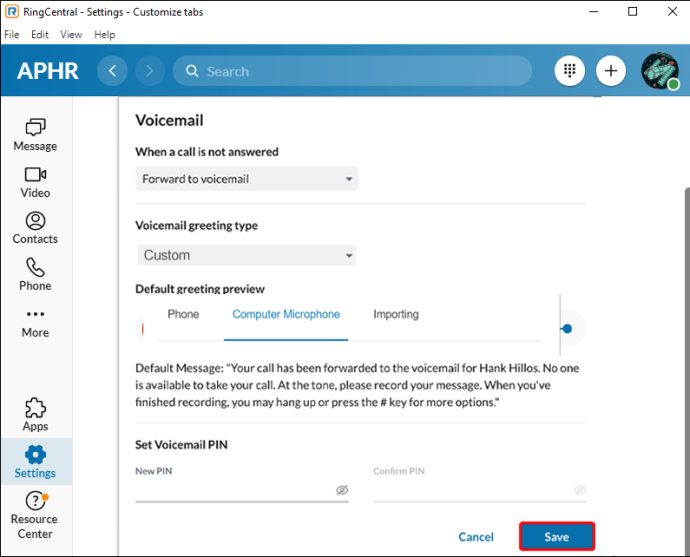Viewport: 690px width, 557px height.
Task: Open the dial pad
Action: pos(570,71)
